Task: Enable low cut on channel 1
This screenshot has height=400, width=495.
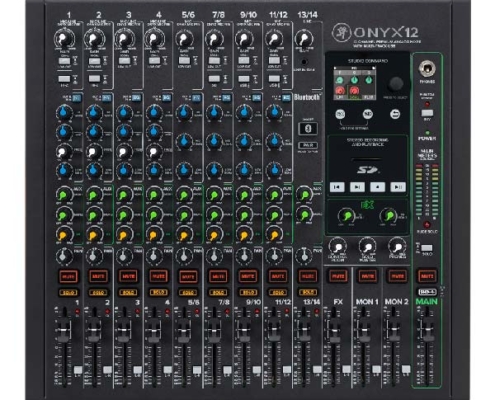Action: coord(64,61)
